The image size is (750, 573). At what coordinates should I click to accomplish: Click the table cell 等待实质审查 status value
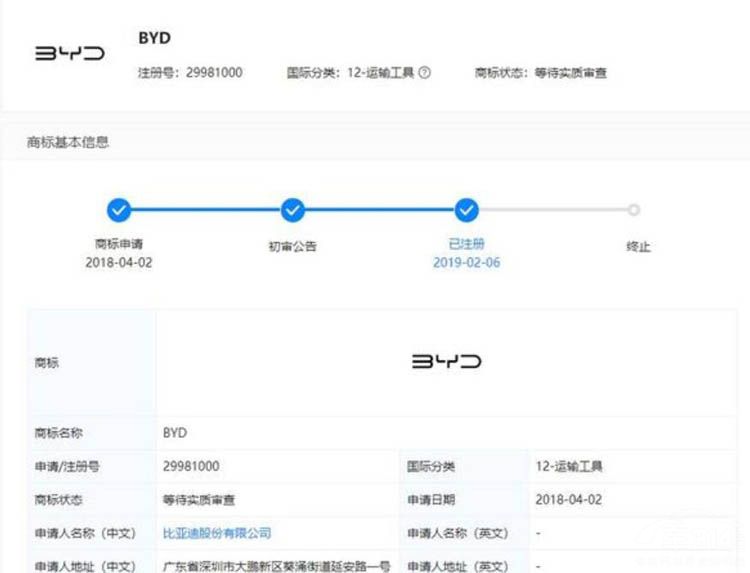tap(199, 500)
